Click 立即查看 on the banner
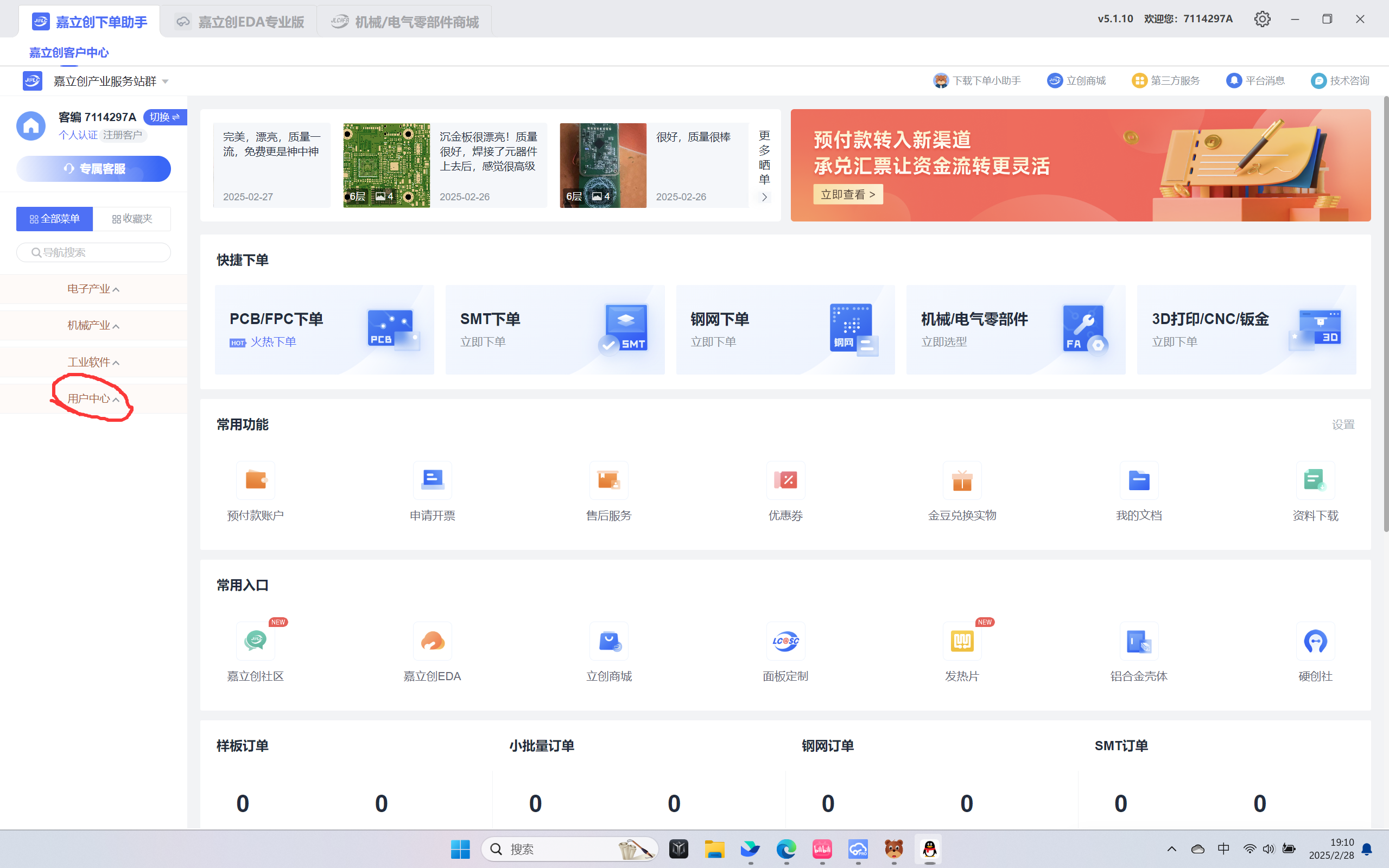Viewport: 1389px width, 868px height. [x=848, y=195]
